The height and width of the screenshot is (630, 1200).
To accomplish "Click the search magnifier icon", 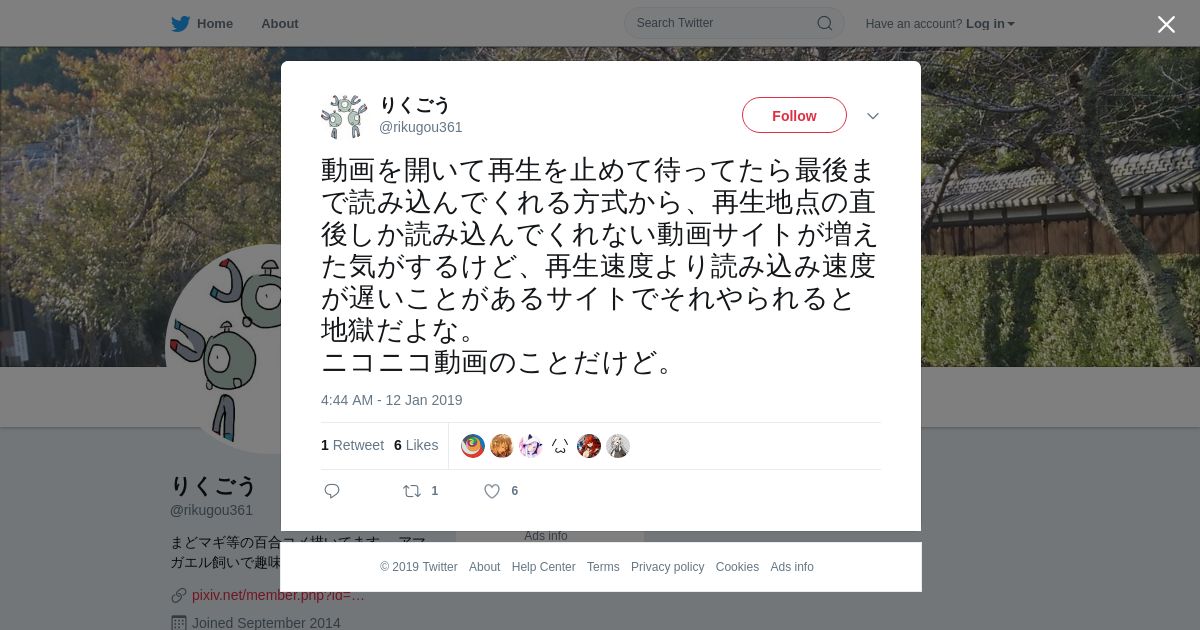I will point(825,23).
